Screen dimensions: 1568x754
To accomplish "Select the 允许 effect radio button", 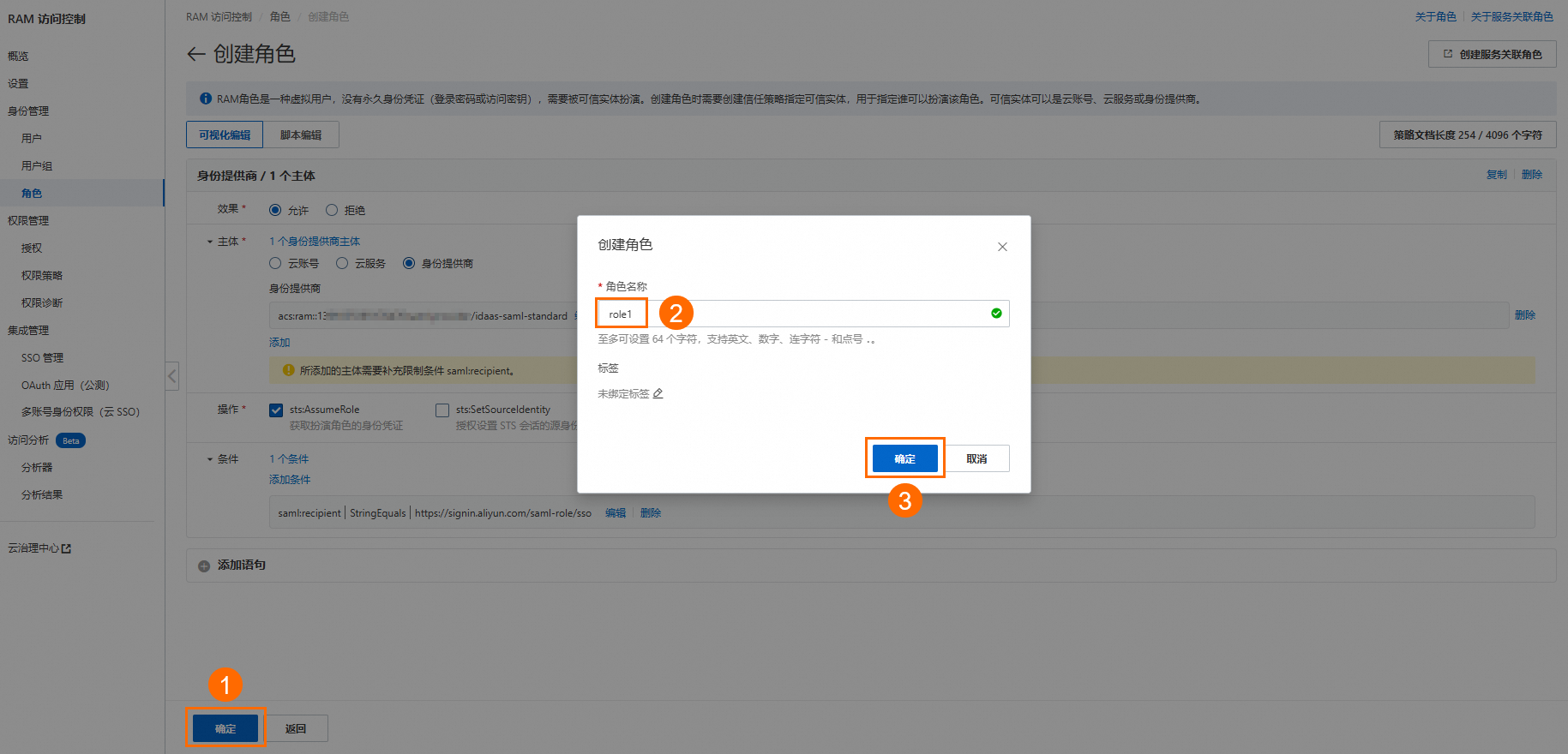I will (275, 210).
